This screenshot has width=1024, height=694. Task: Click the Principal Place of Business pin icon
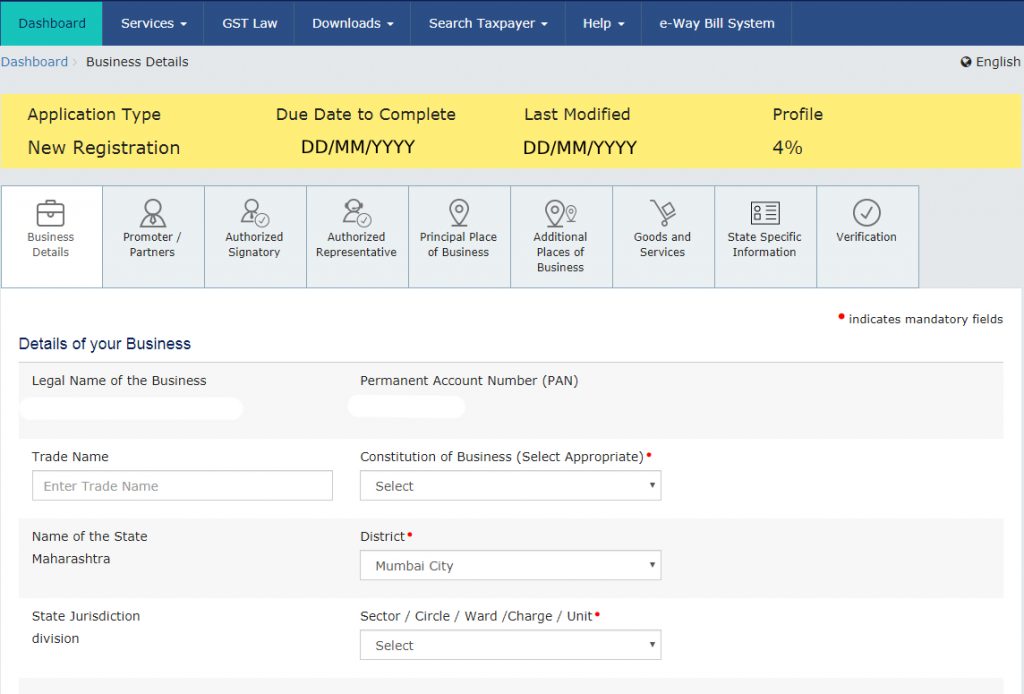pos(459,213)
